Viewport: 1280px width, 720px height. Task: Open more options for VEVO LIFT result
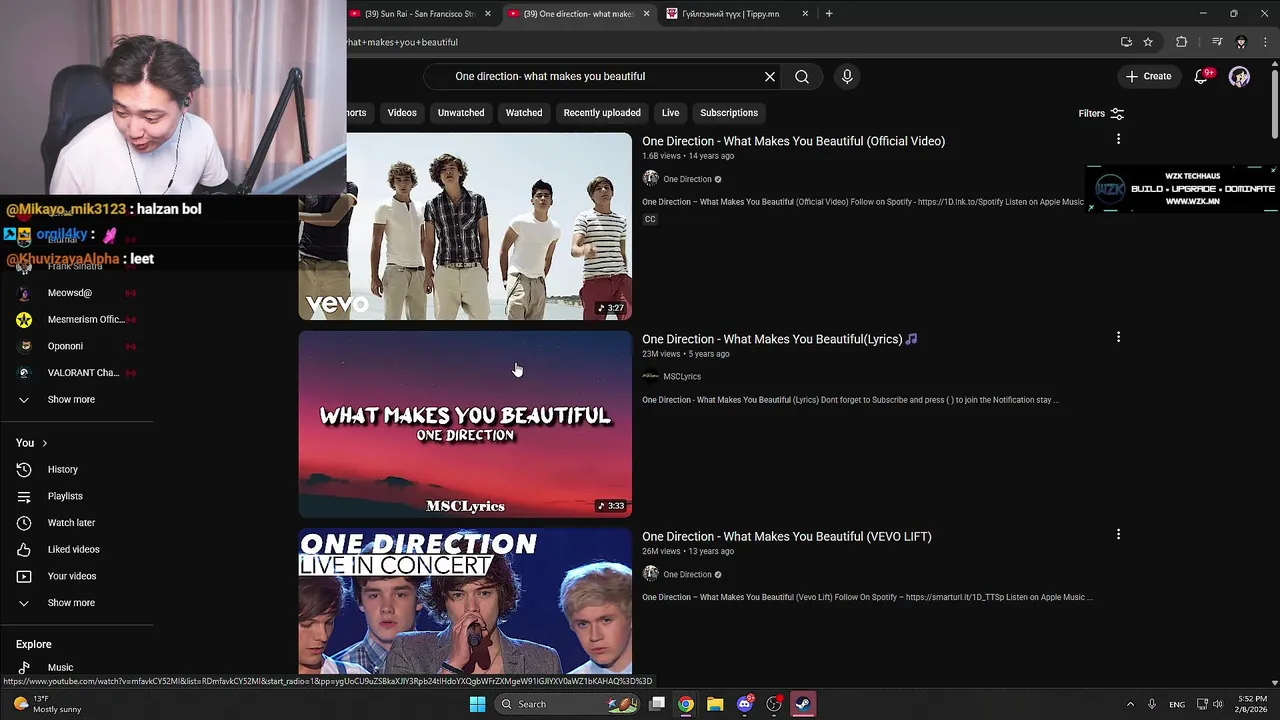[x=1118, y=534]
